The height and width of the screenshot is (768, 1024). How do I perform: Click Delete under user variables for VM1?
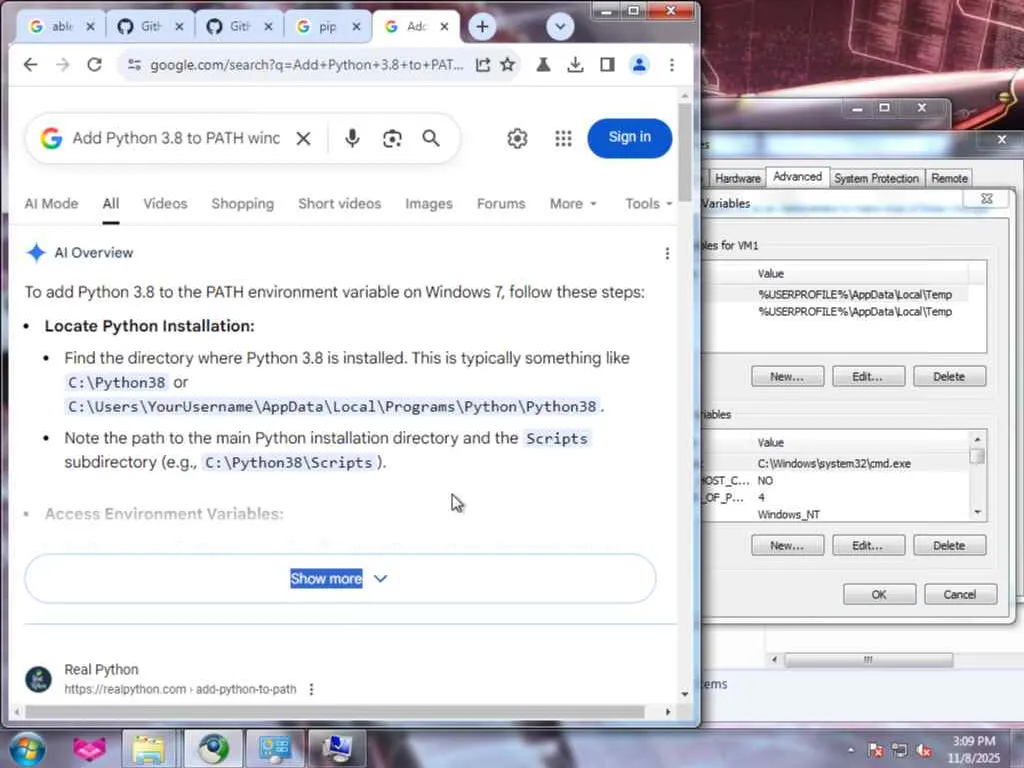tap(949, 377)
